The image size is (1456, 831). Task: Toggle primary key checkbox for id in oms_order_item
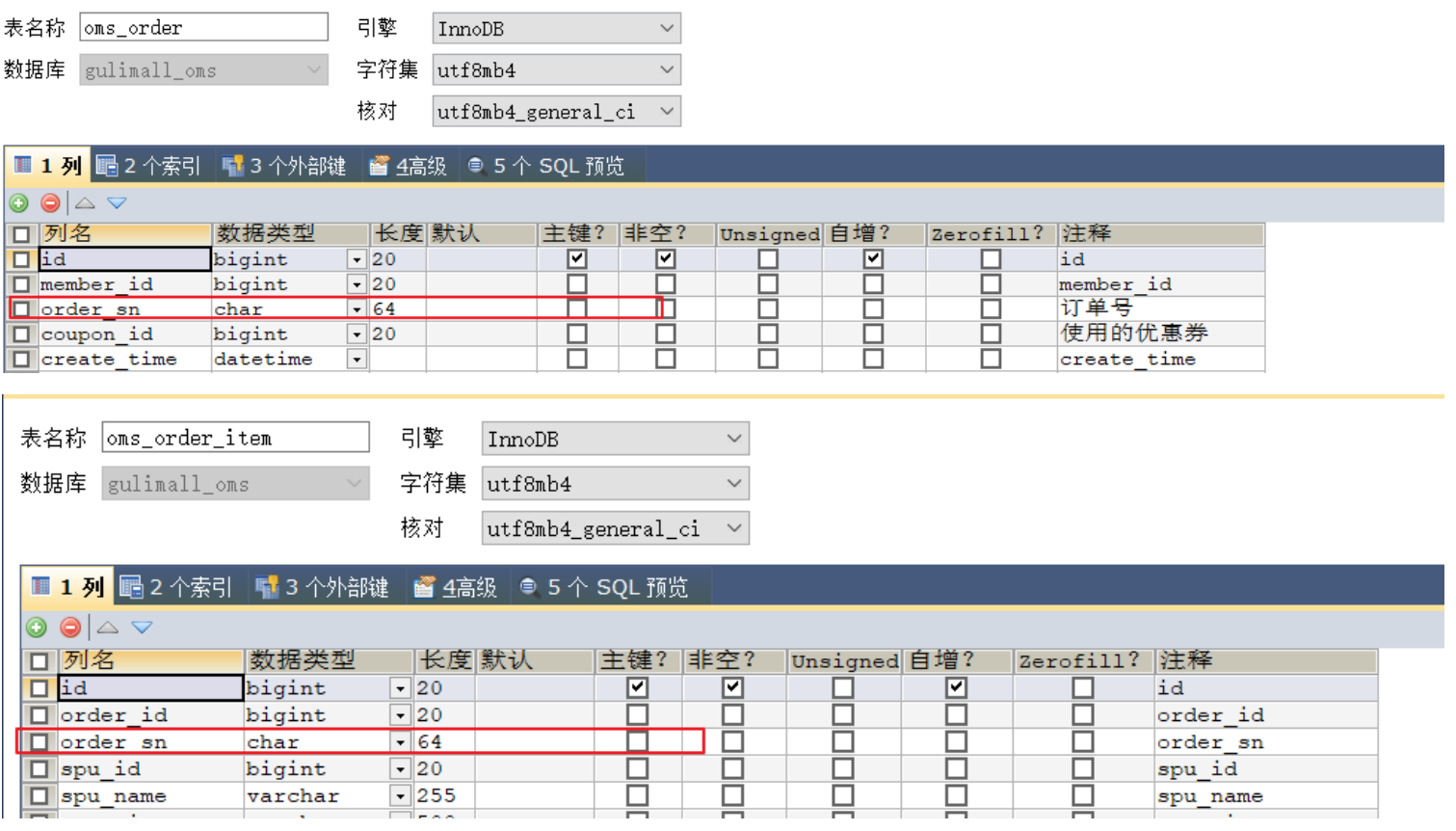click(x=637, y=687)
